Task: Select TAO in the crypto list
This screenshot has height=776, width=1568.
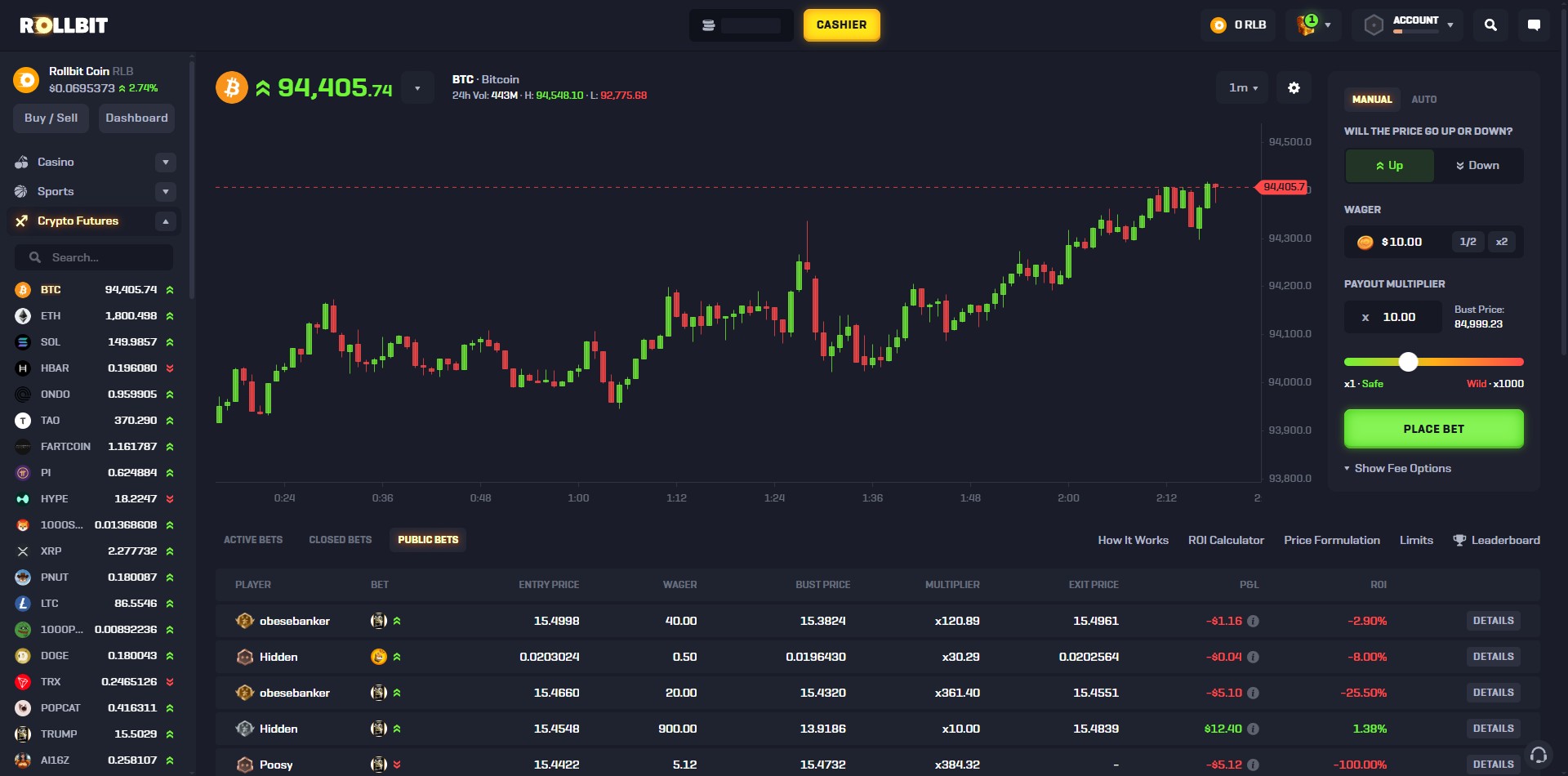Action: pyautogui.click(x=95, y=421)
